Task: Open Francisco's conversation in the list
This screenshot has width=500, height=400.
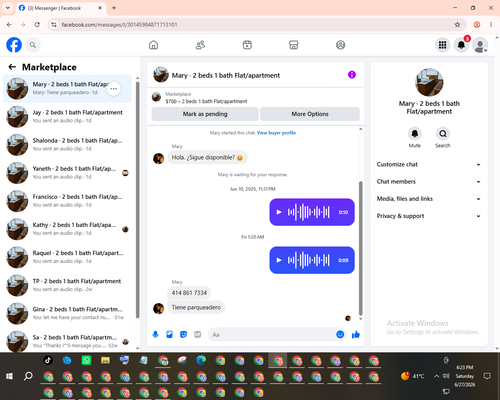Action: pos(67,201)
